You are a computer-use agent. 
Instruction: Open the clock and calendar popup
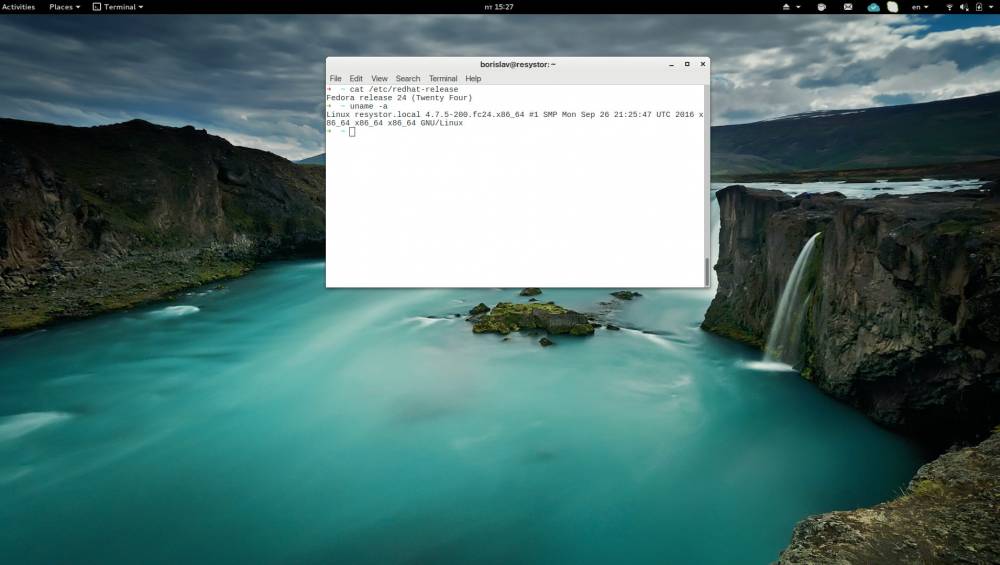pyautogui.click(x=499, y=7)
